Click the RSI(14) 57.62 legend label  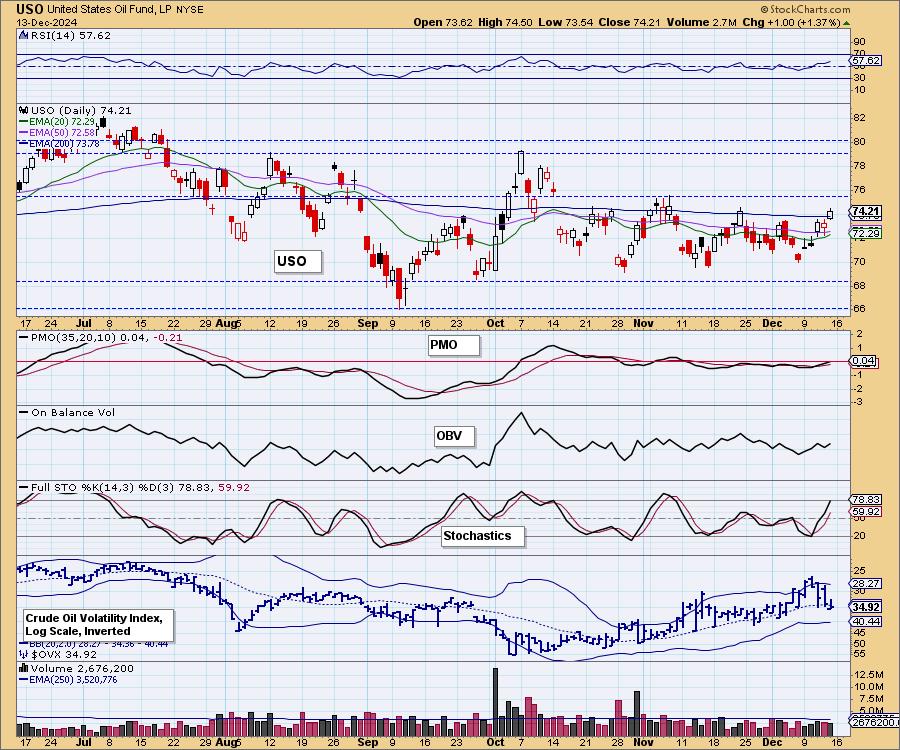(70, 35)
